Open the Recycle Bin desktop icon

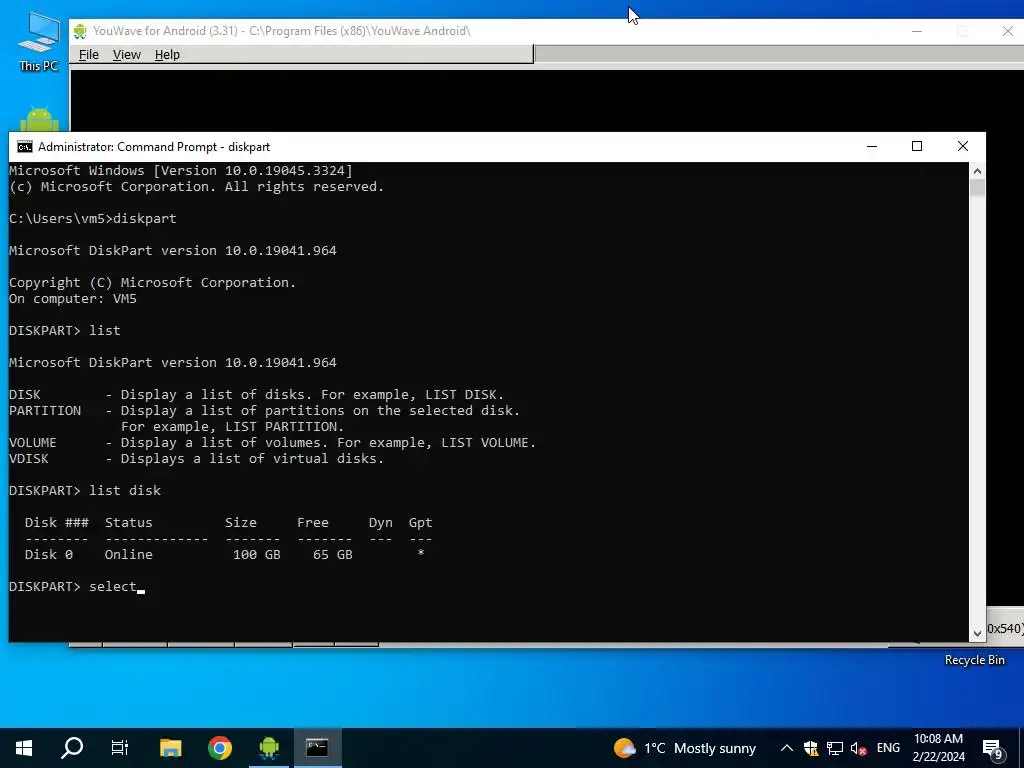[974, 660]
